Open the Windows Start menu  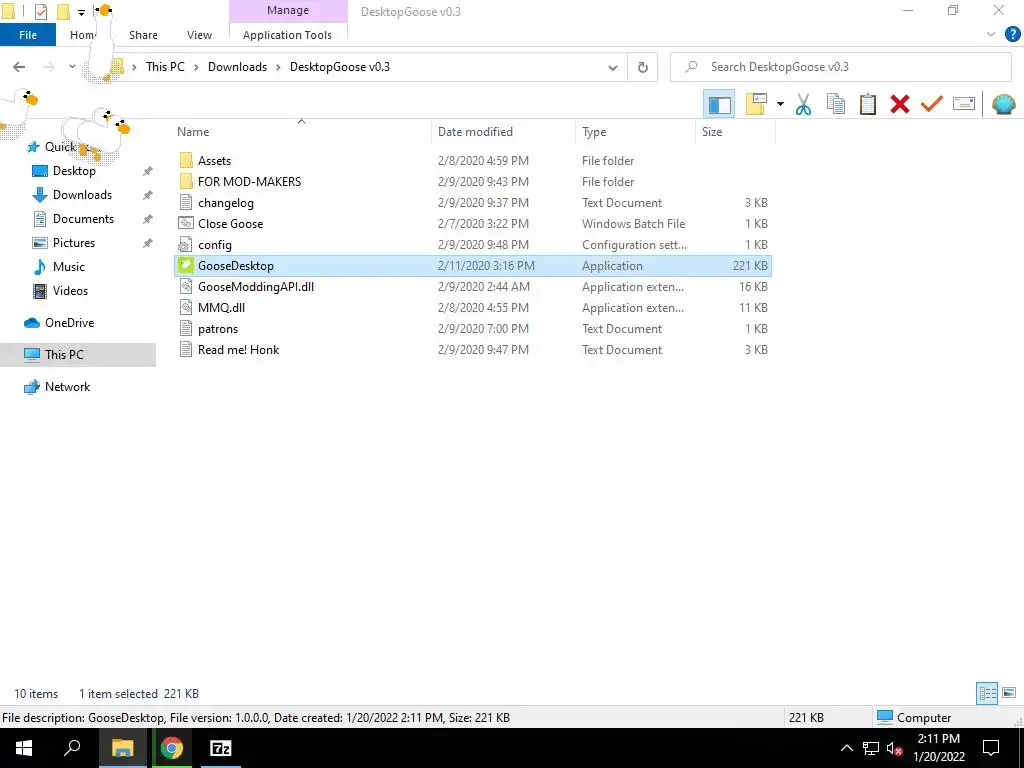coord(24,748)
